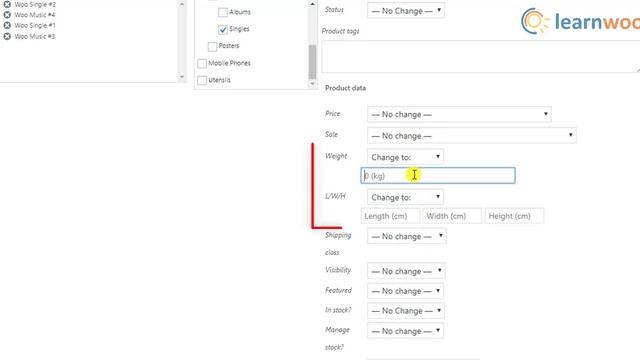Check the Posters category checkbox
Screen dimensions: 640x360
212,47
